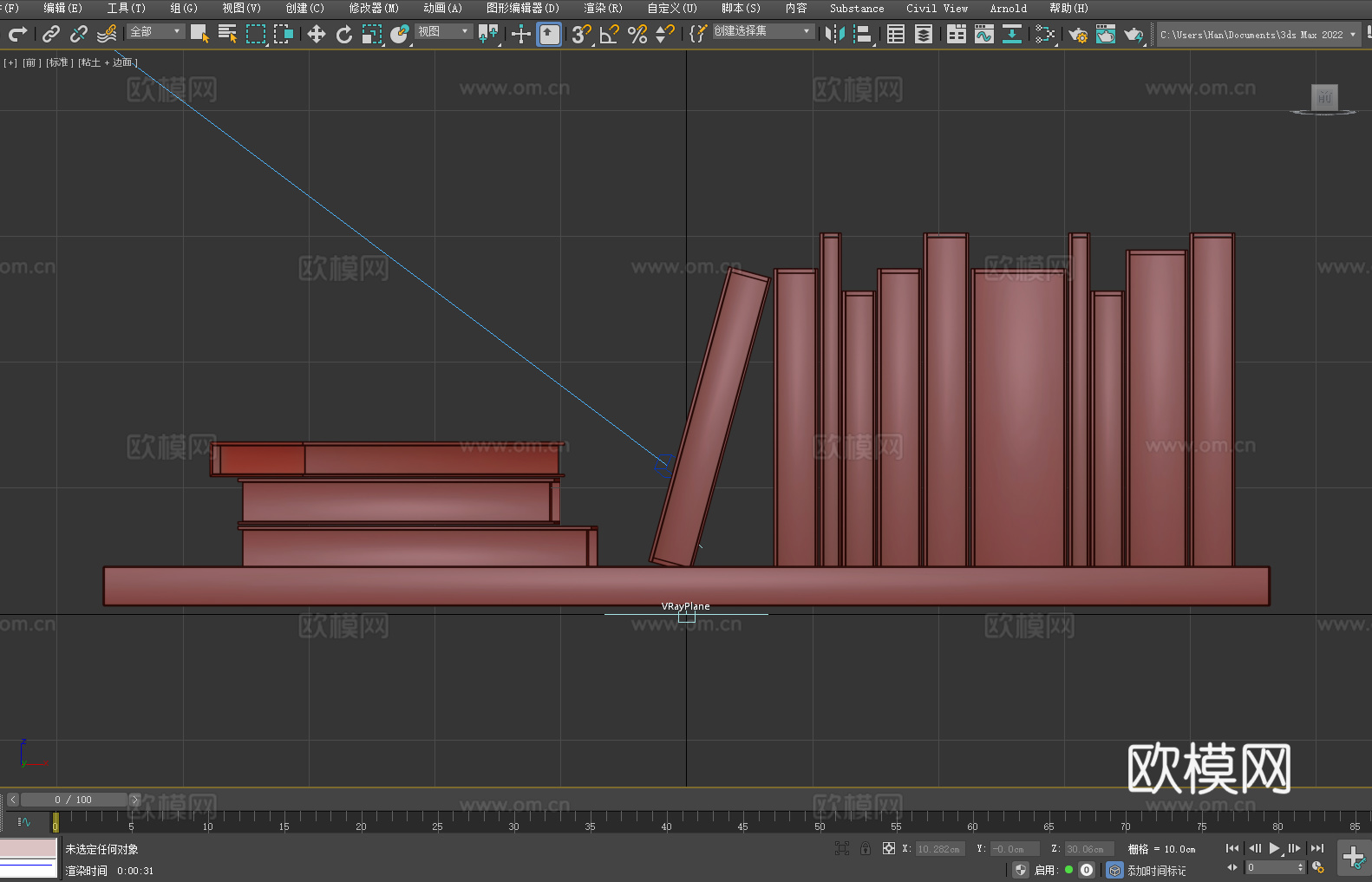The height and width of the screenshot is (882, 1372).
Task: Select the Unlink selection tool
Action: 79,34
